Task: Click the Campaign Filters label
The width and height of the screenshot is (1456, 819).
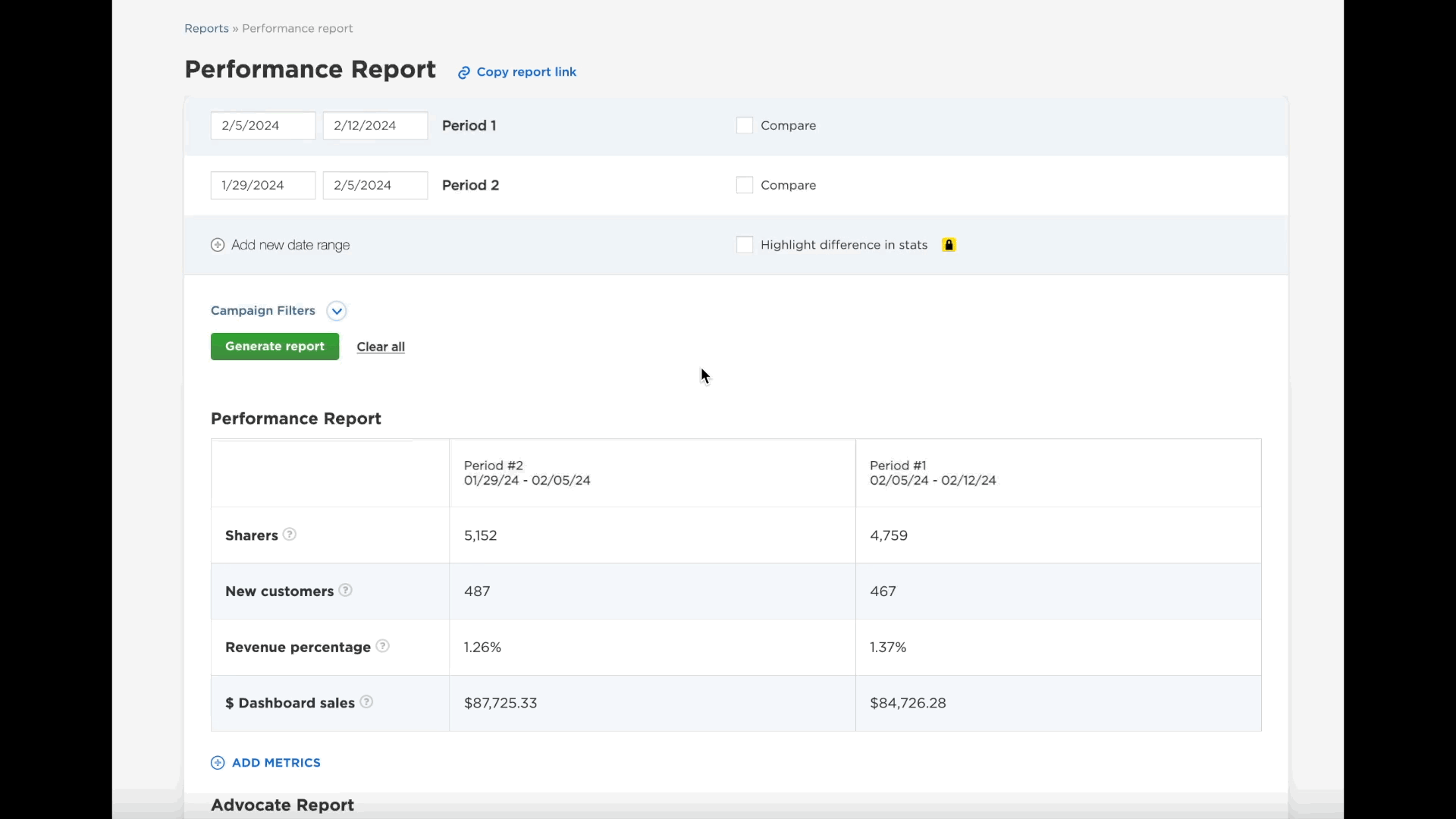Action: tap(263, 310)
